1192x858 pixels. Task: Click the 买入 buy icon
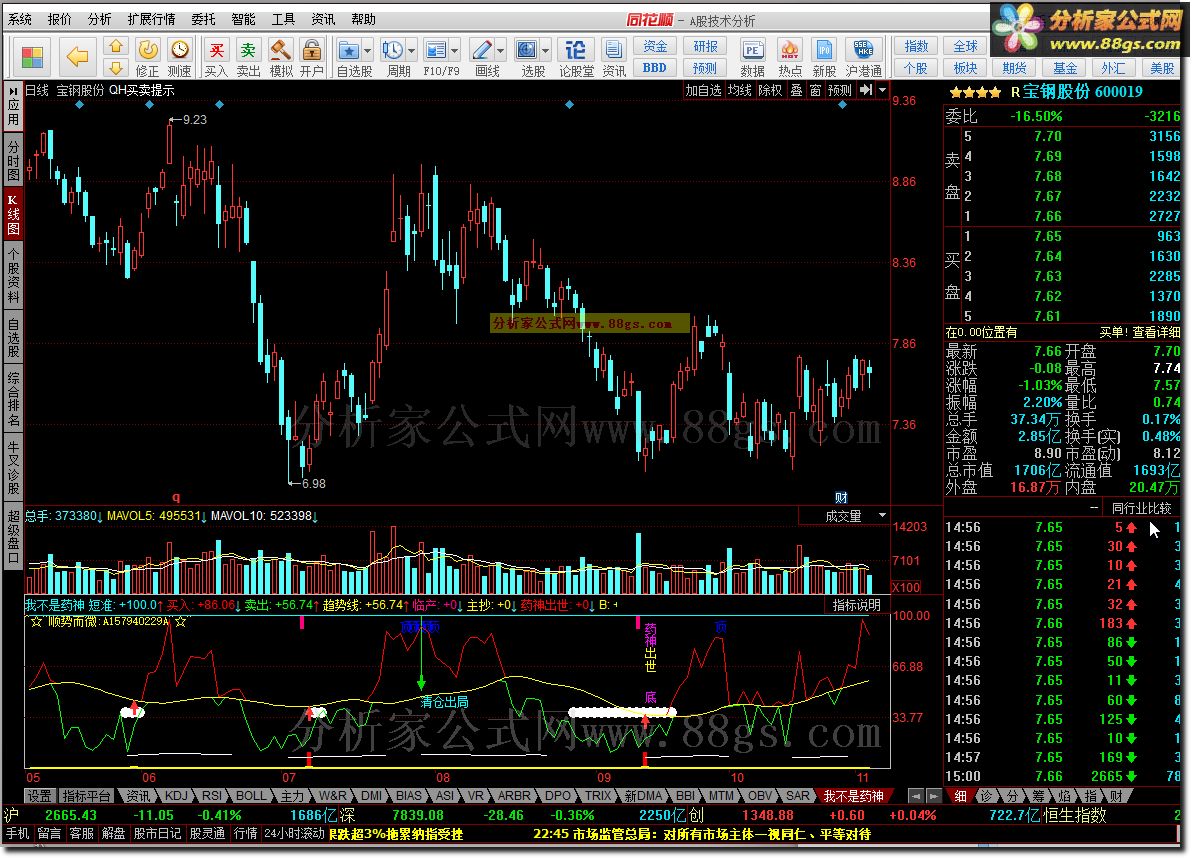coord(217,58)
